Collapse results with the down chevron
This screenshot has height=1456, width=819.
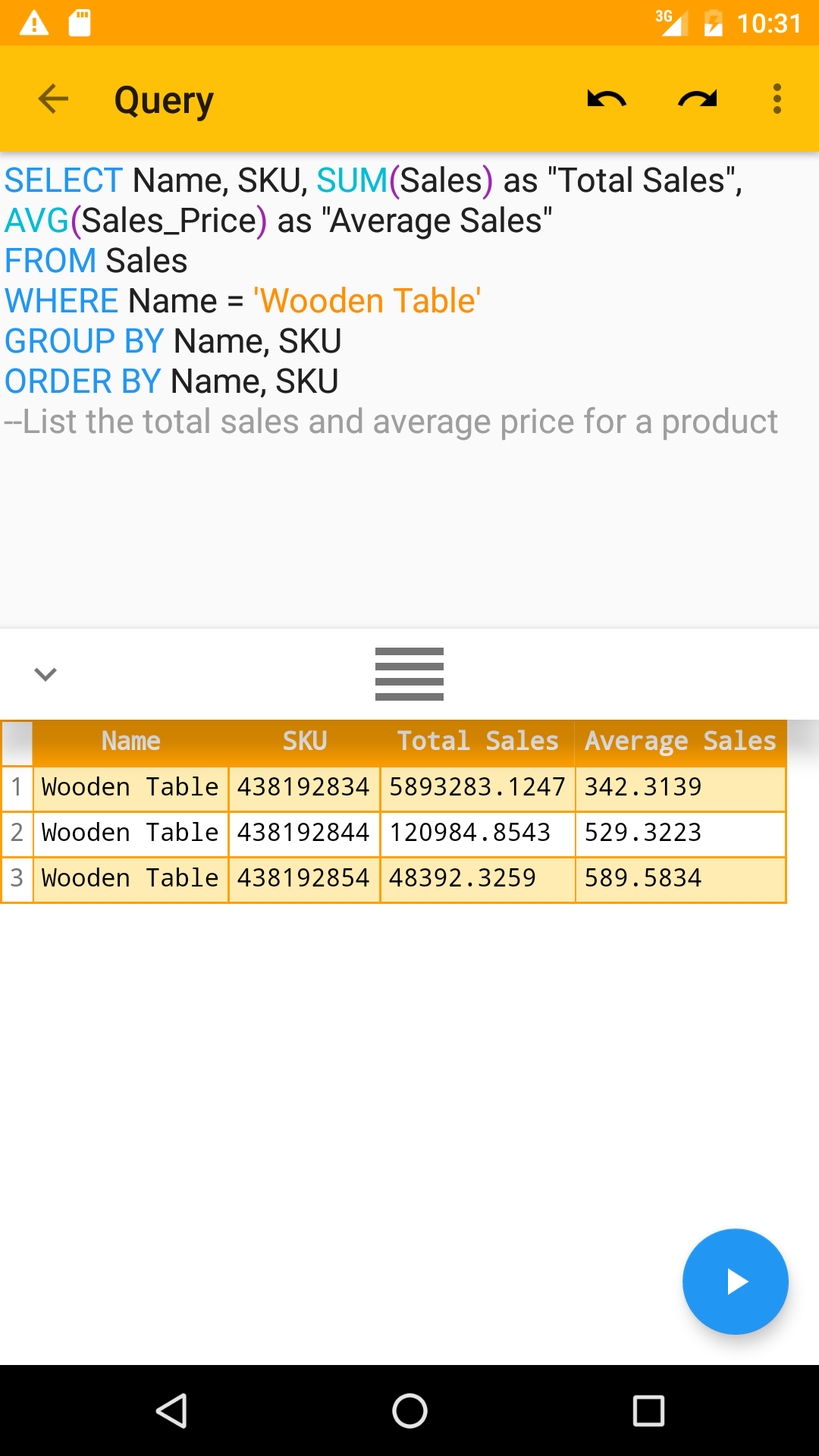[x=45, y=674]
